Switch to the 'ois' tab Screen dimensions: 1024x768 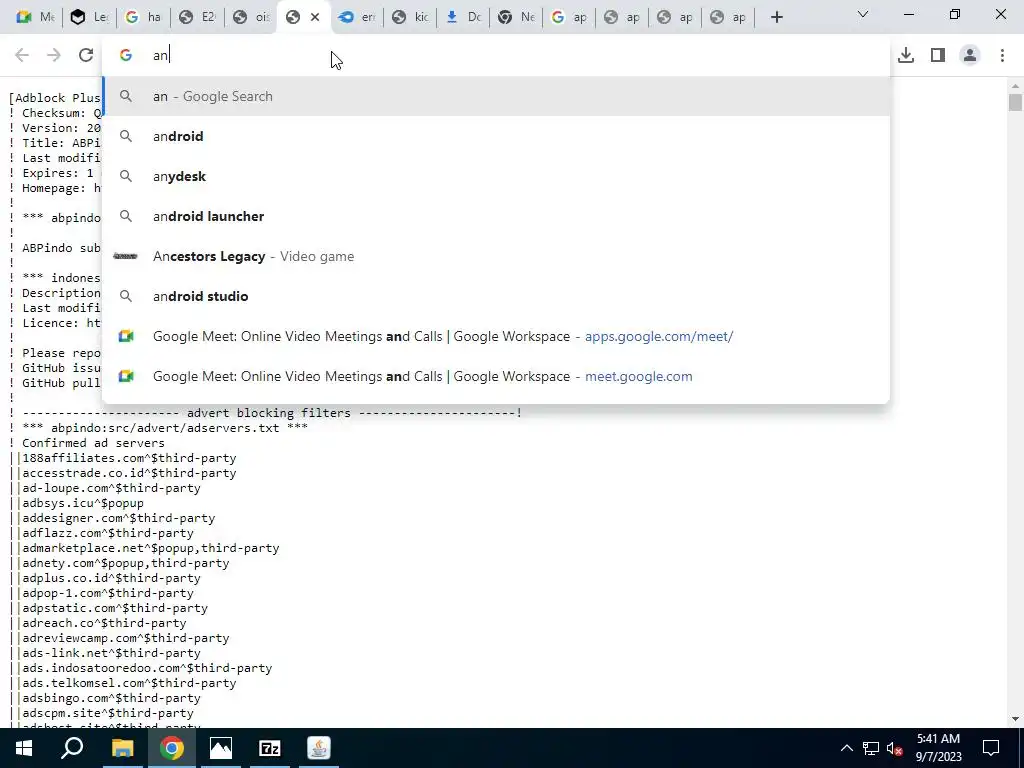click(251, 17)
